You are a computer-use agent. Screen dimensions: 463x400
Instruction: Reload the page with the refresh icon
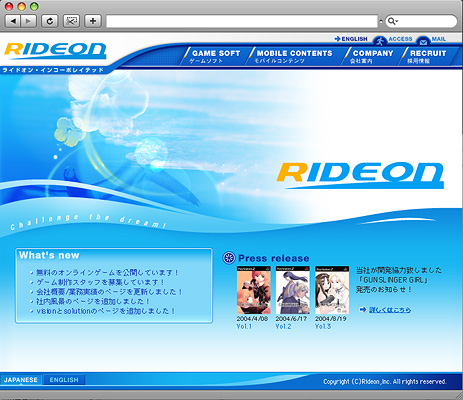point(50,21)
